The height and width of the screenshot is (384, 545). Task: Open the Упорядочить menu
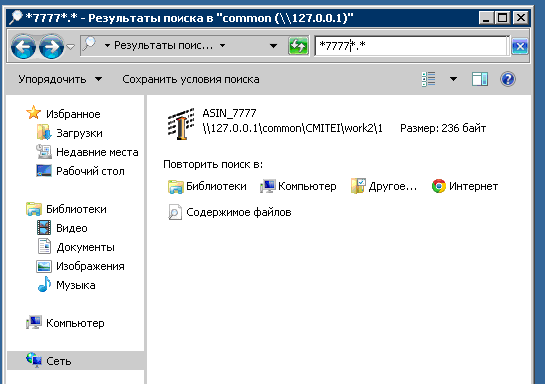click(x=60, y=79)
